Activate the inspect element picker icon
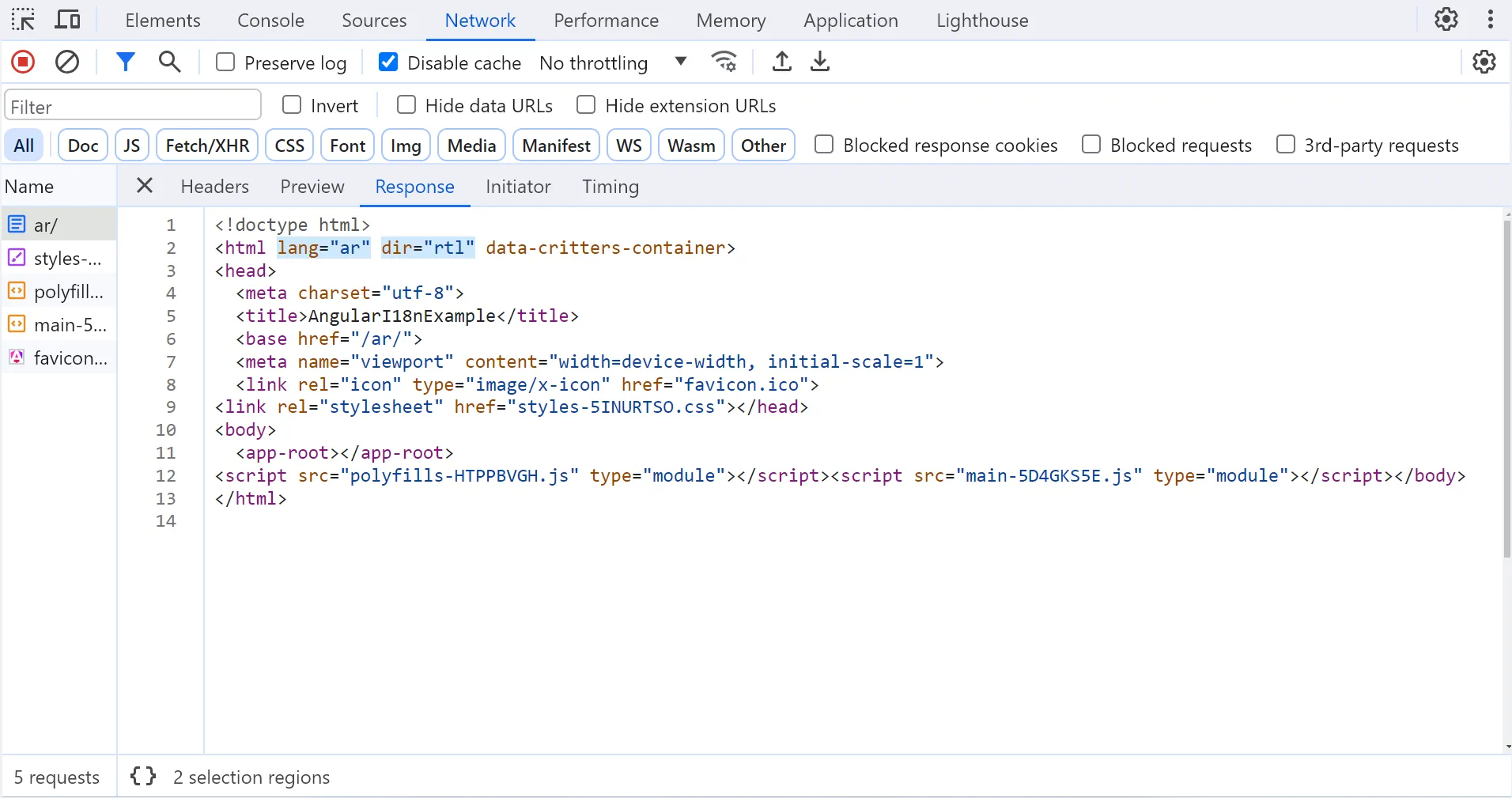Screen dimensions: 1512x798 [x=23, y=20]
